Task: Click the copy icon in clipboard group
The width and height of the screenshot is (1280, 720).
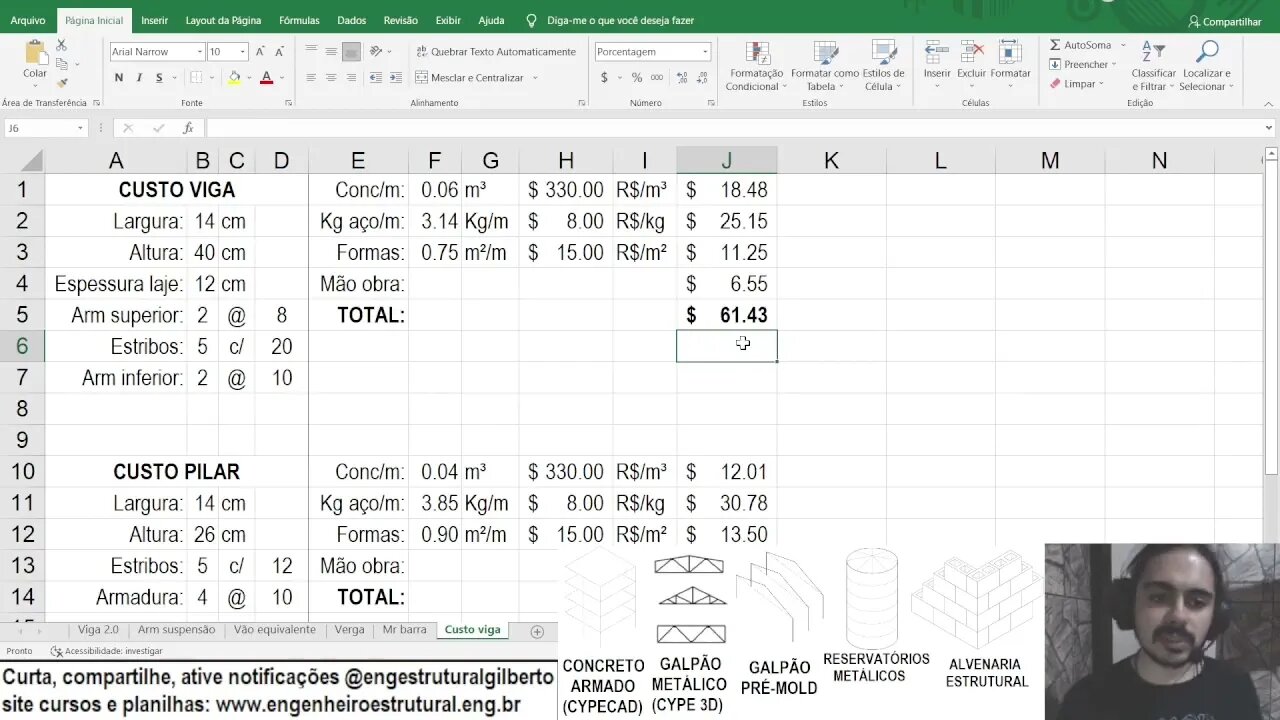Action: (x=62, y=64)
